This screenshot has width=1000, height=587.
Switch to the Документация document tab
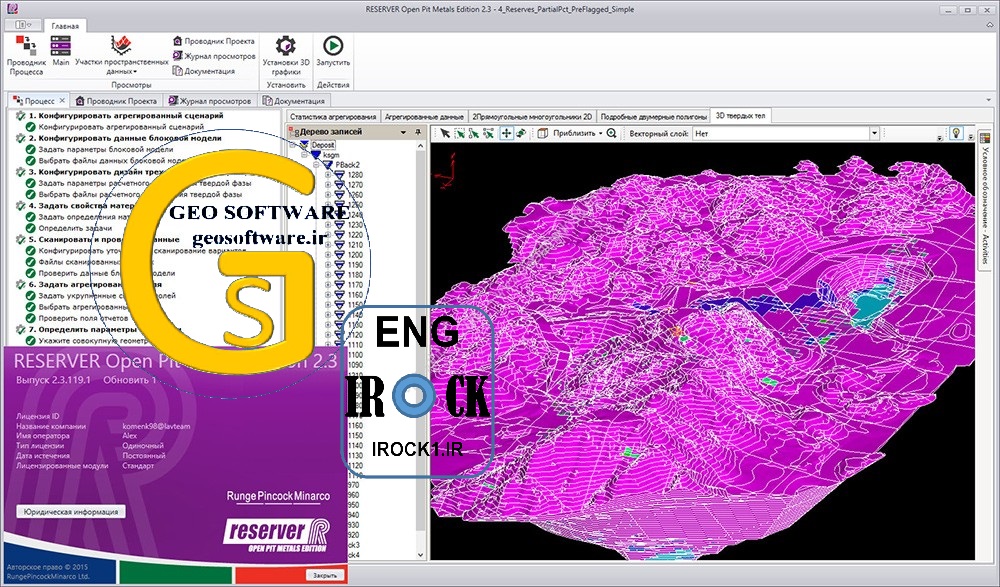(x=294, y=101)
